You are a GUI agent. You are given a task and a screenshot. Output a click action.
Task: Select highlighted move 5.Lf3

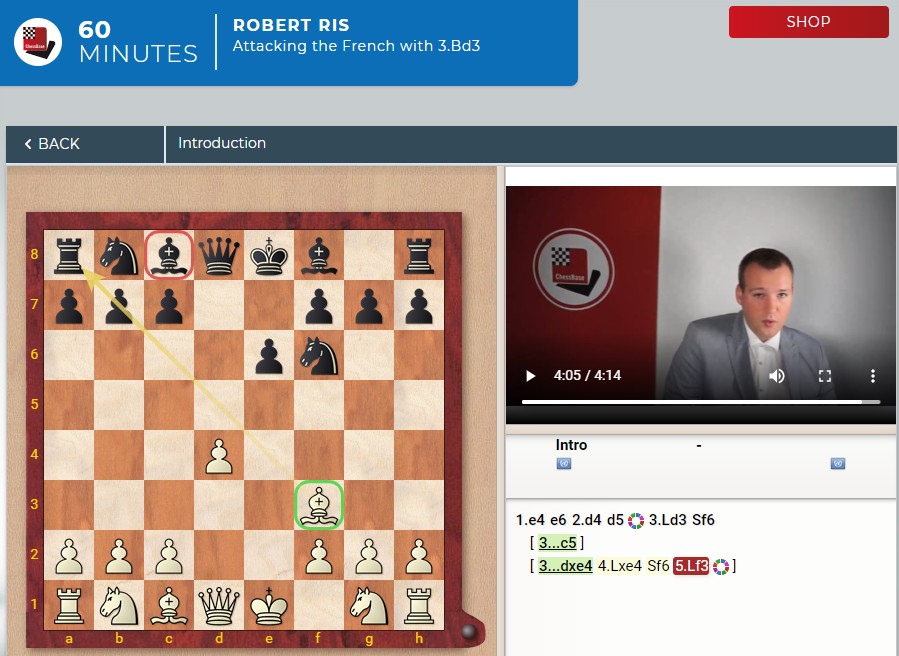[691, 566]
